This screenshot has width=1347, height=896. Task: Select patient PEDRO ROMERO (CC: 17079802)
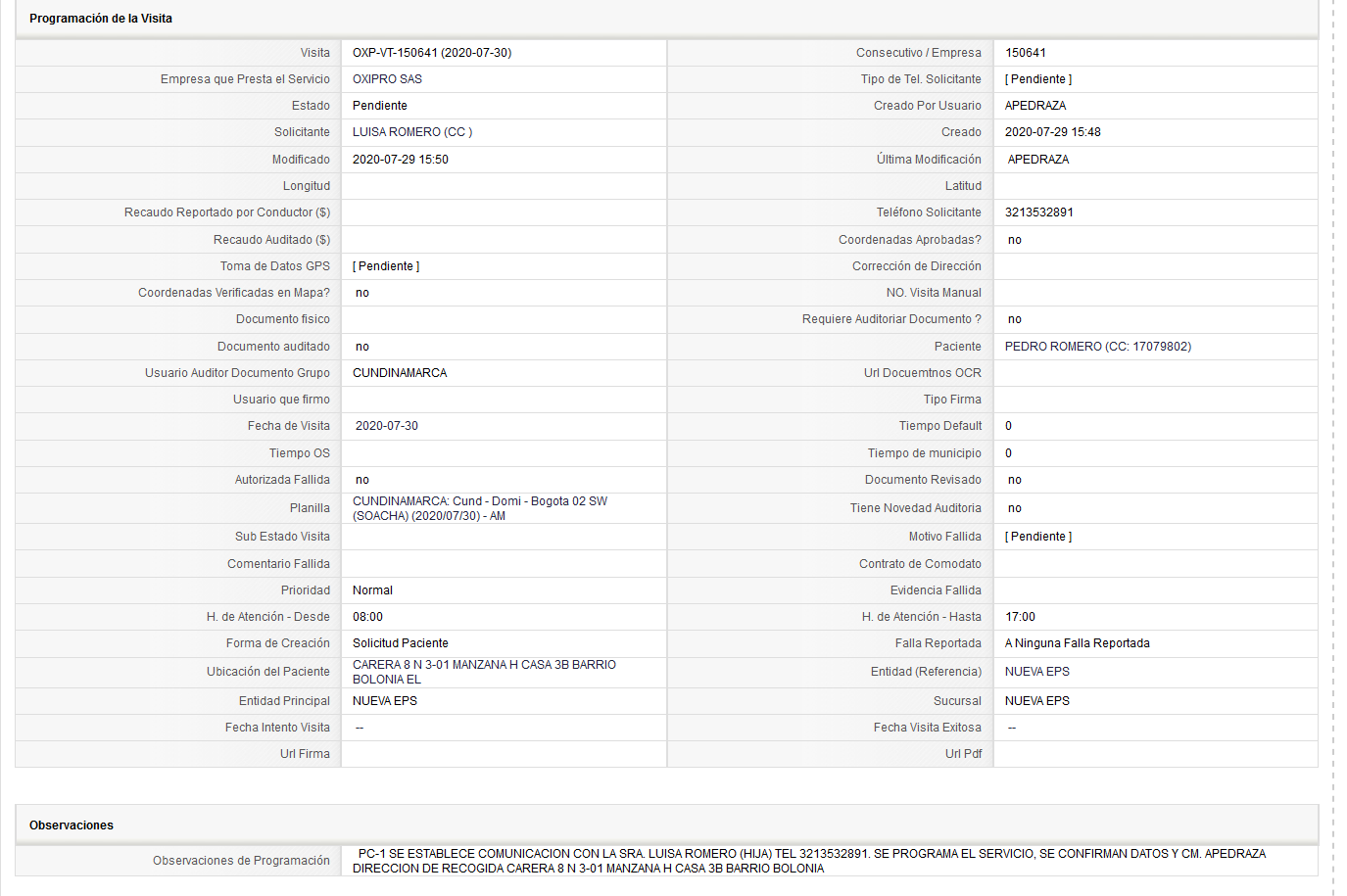(x=1098, y=347)
